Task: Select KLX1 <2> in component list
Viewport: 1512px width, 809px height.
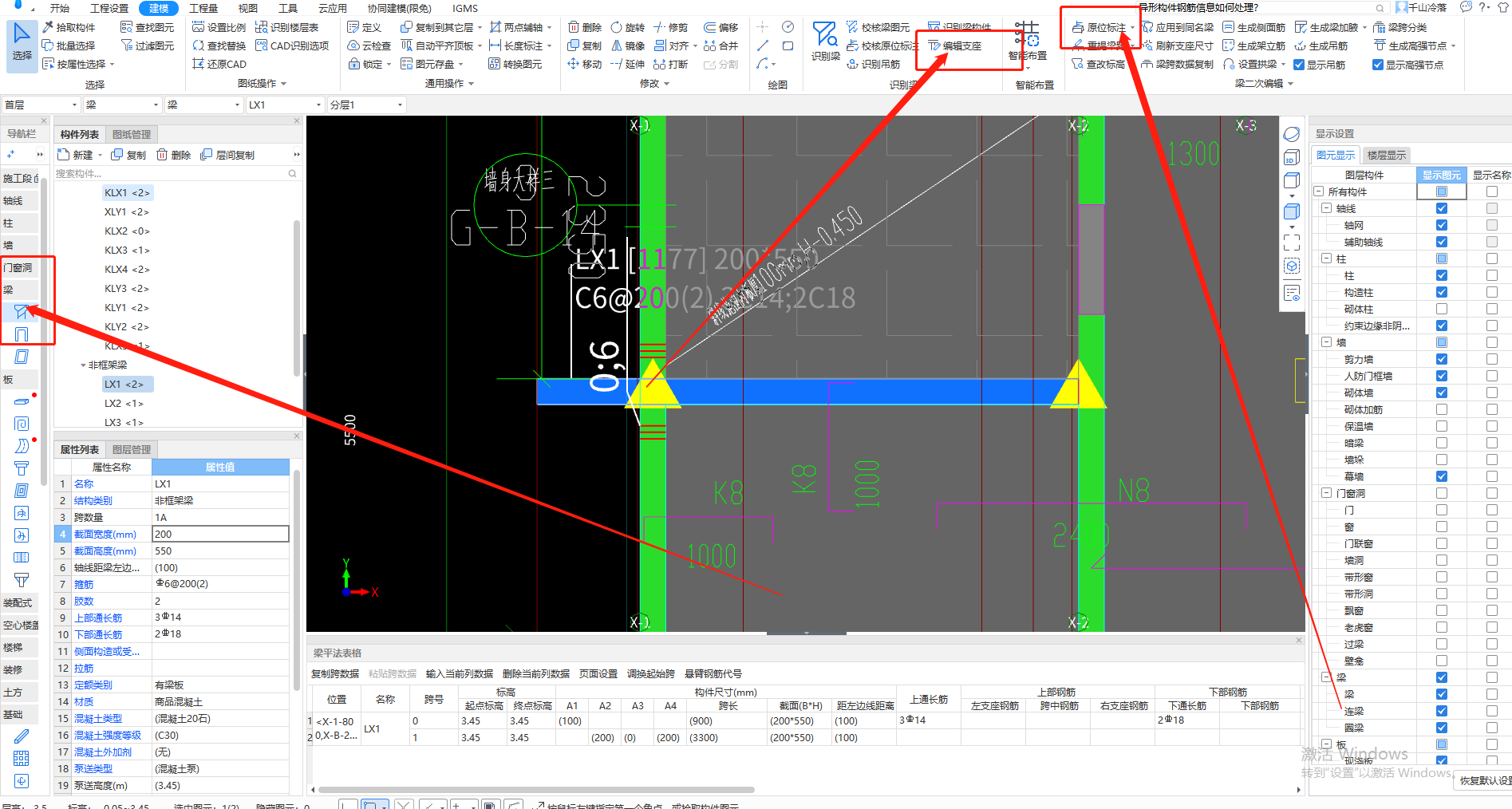Action: coord(127,192)
